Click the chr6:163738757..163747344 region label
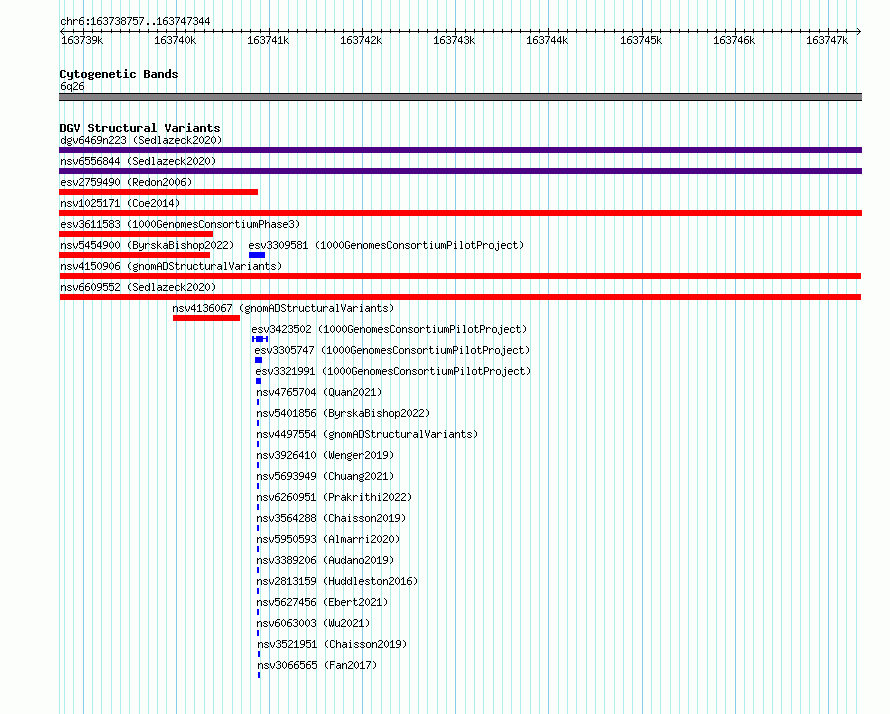890x714 pixels. 135,21
